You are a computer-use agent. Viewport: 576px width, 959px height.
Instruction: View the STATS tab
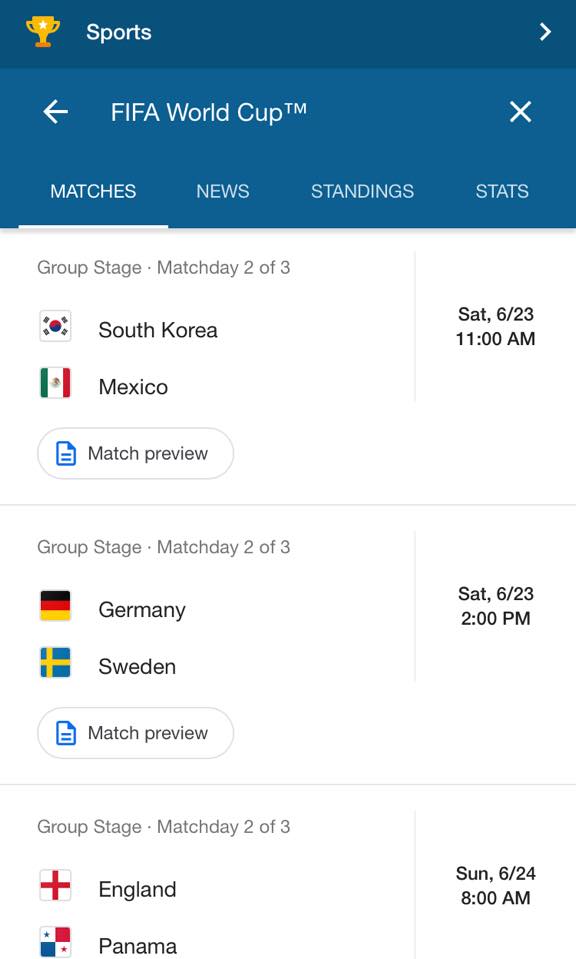pos(502,191)
